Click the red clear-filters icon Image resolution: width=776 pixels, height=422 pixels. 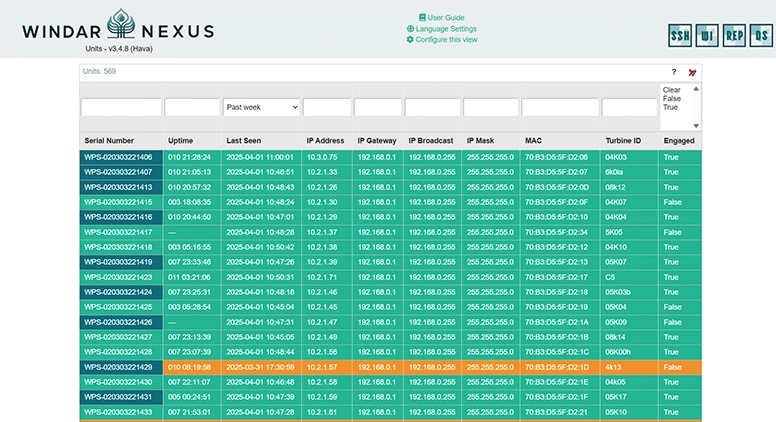coord(692,72)
